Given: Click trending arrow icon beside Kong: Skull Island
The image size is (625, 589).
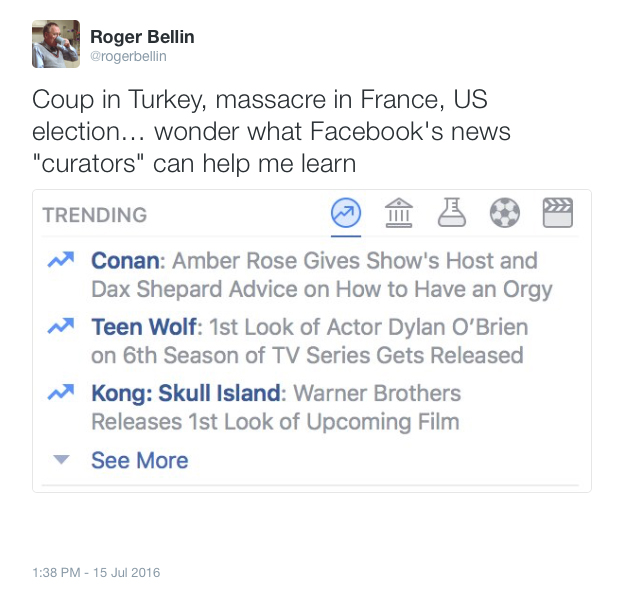Looking at the screenshot, I should (x=61, y=392).
